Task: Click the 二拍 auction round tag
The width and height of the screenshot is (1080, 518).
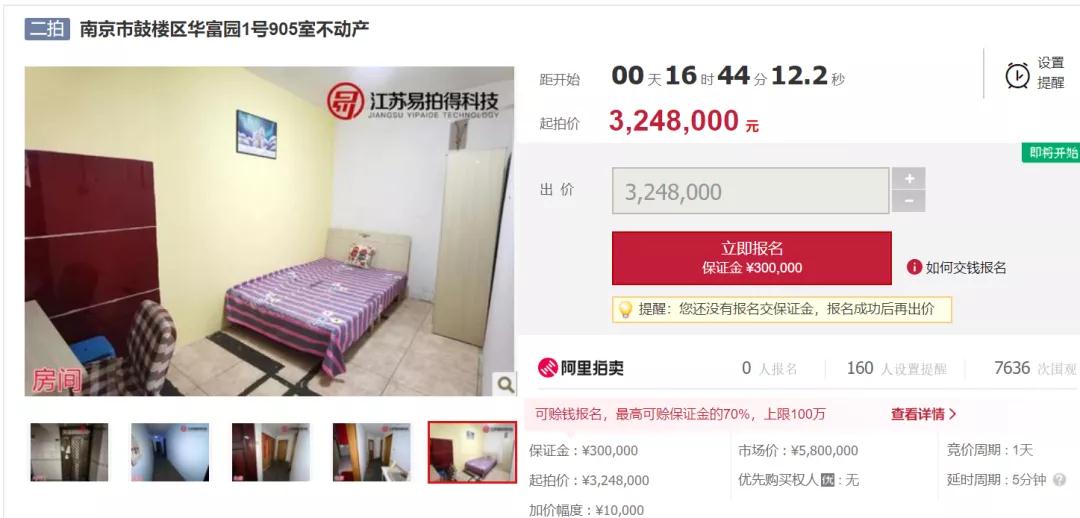Action: (47, 28)
